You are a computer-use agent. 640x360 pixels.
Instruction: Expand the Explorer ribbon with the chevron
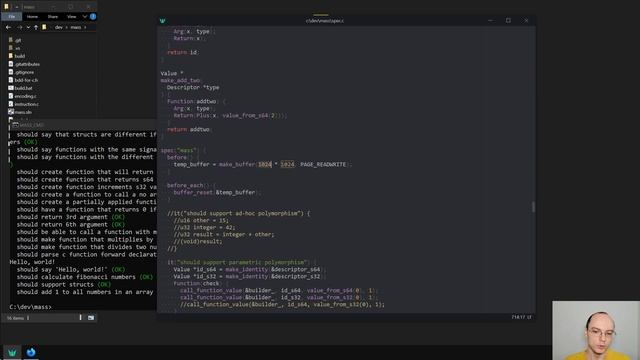(x=84, y=17)
